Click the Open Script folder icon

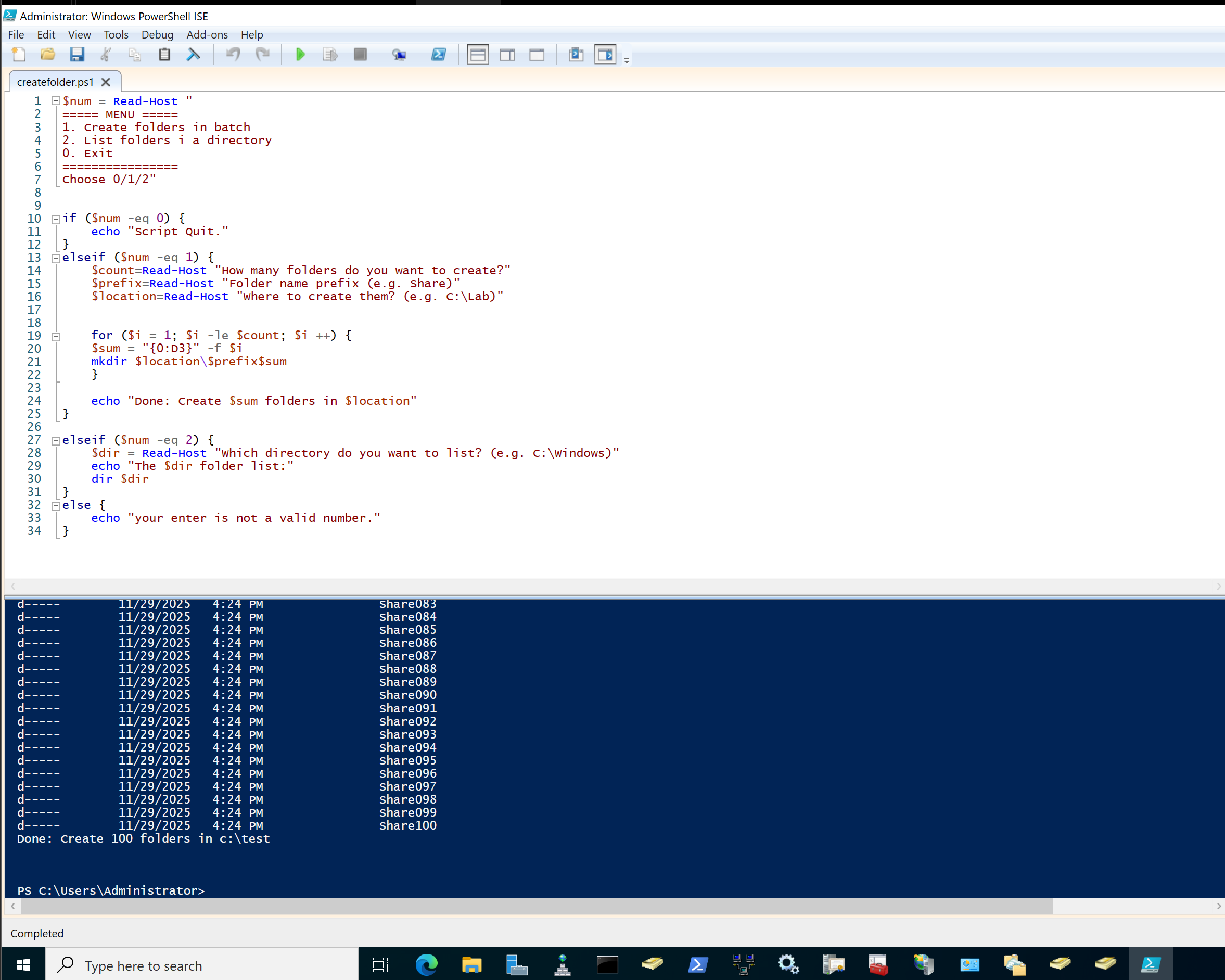pyautogui.click(x=48, y=55)
